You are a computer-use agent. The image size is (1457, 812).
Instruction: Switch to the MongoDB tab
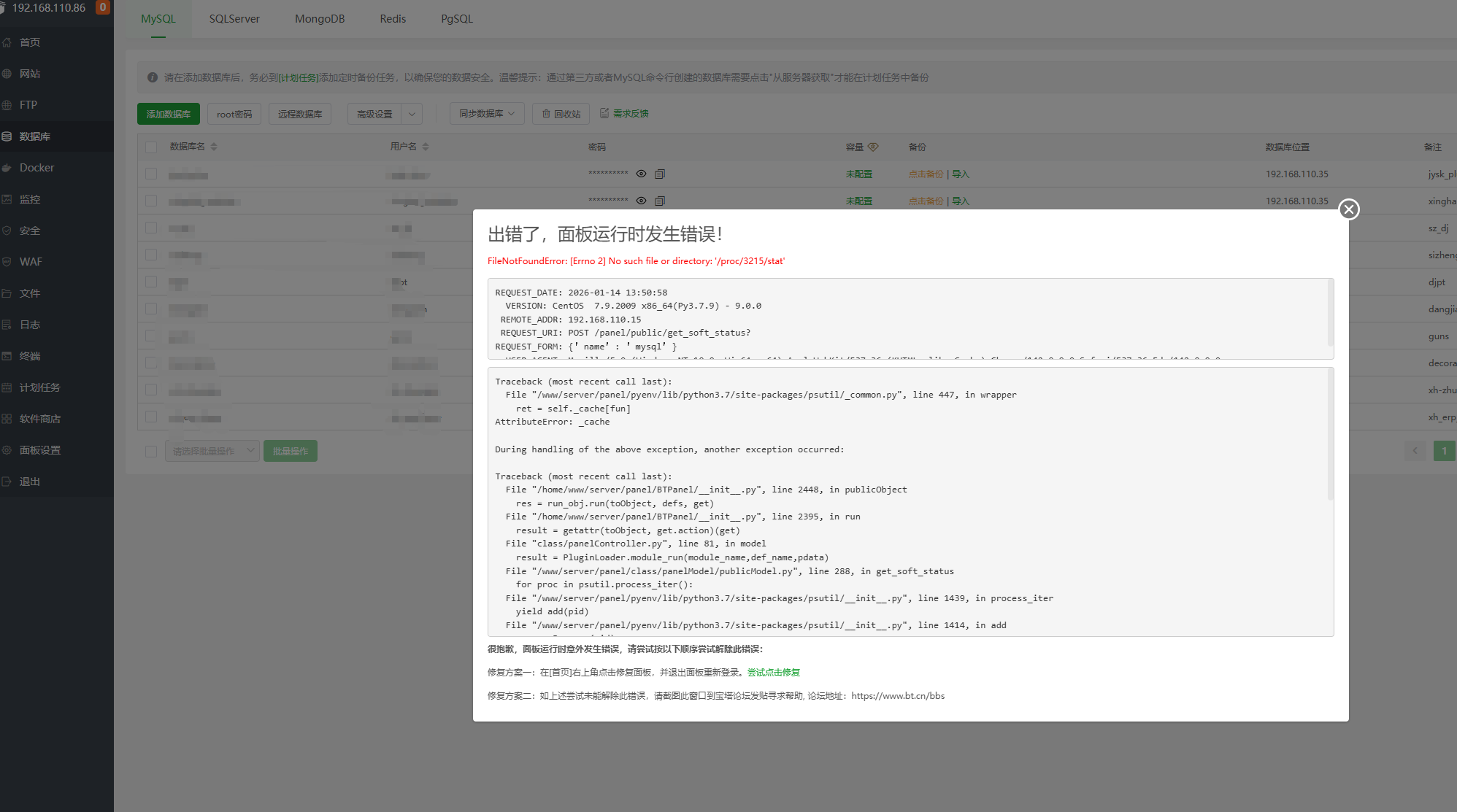pos(320,19)
